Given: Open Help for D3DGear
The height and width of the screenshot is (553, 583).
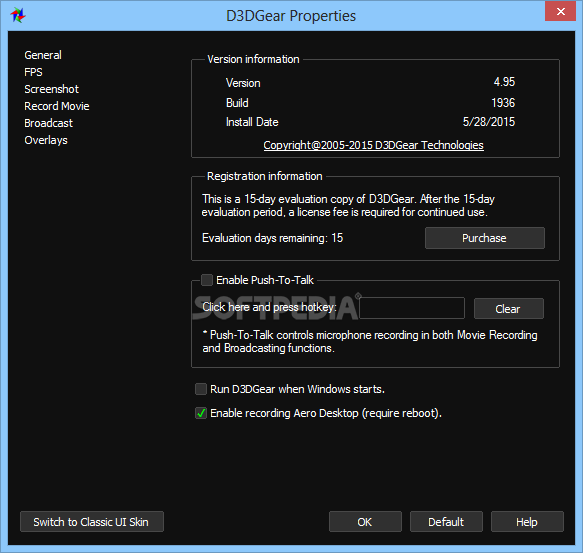Looking at the screenshot, I should pyautogui.click(x=527, y=522).
